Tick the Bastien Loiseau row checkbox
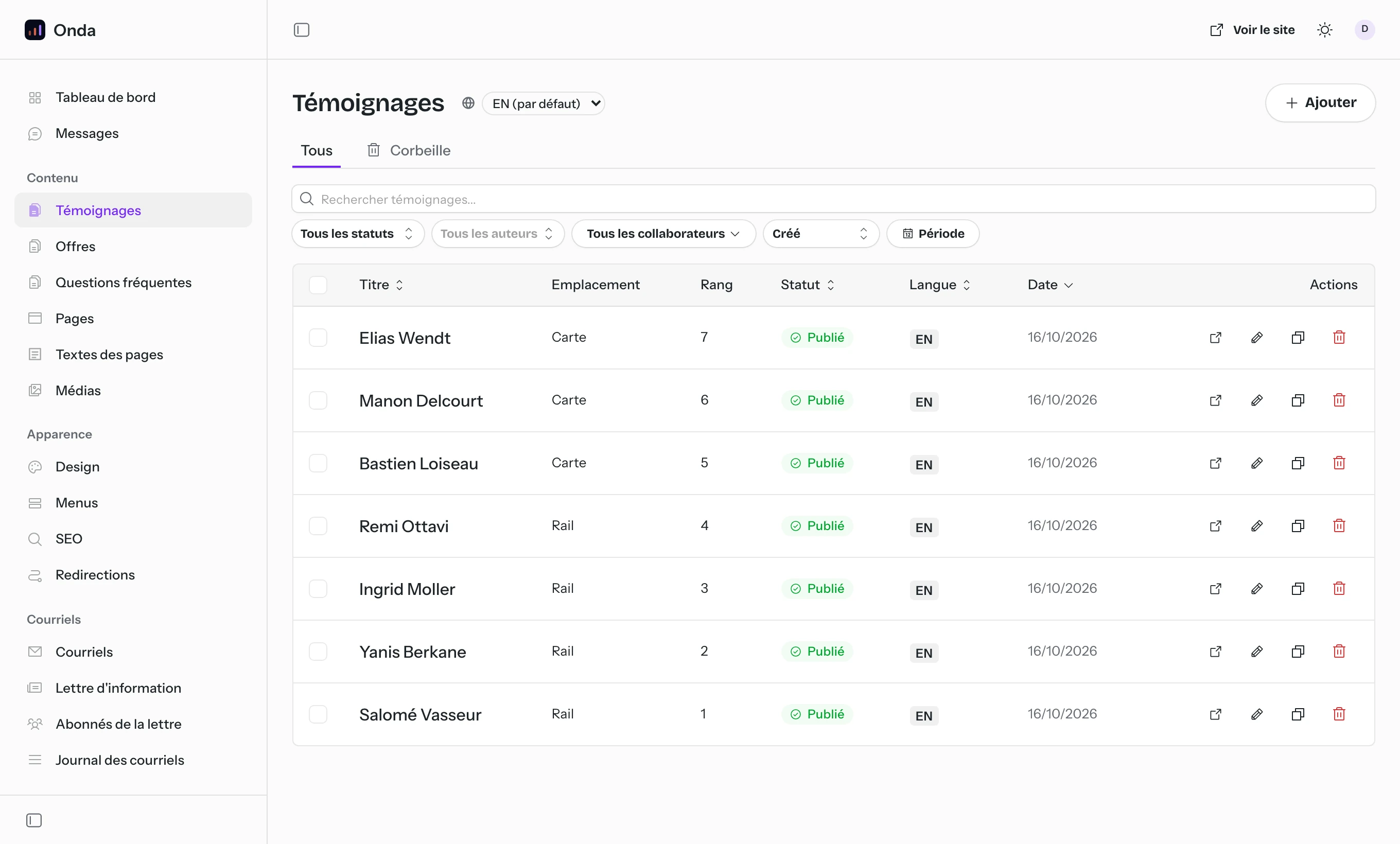The height and width of the screenshot is (844, 1400). point(318,463)
